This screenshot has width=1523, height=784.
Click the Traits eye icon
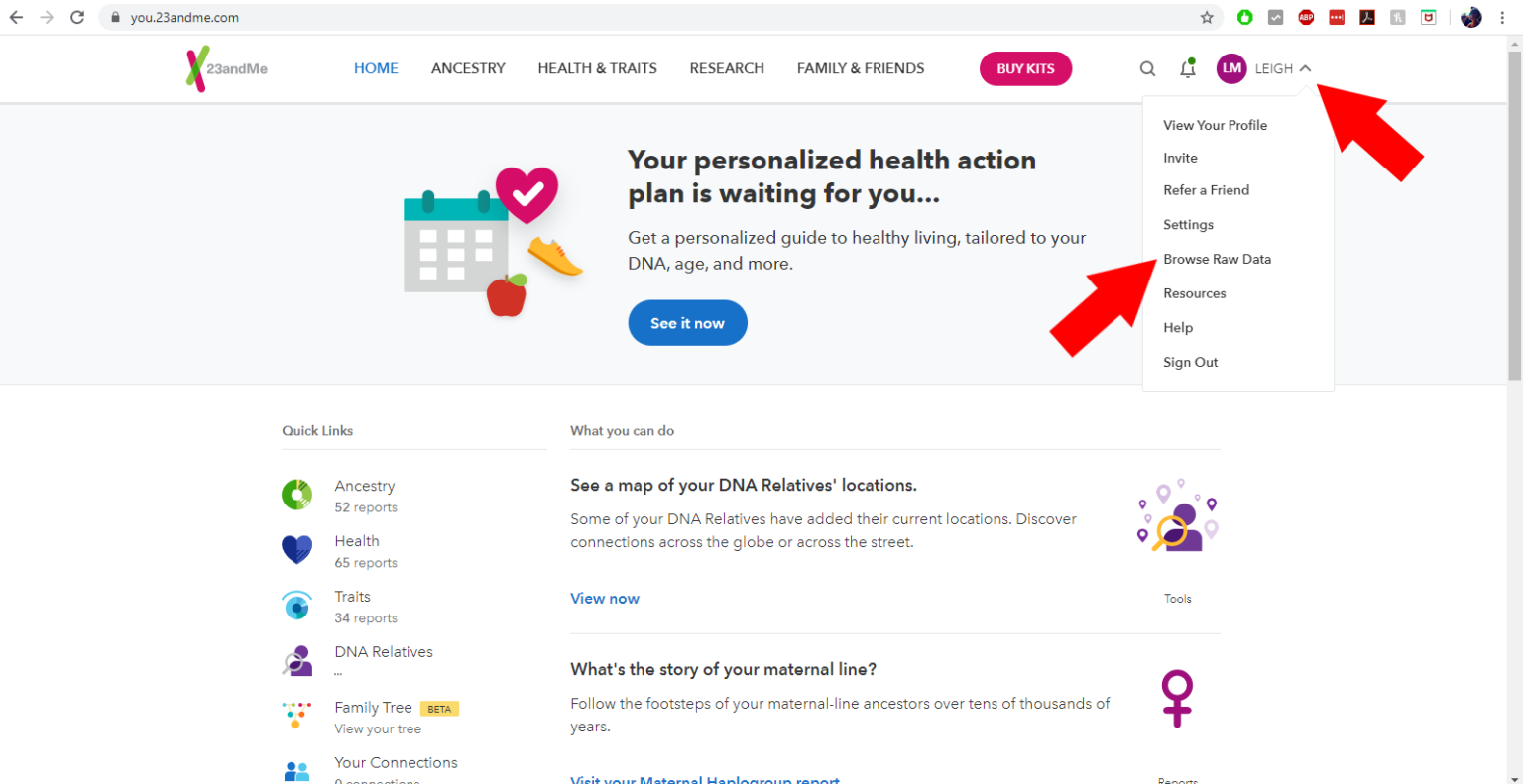coord(297,605)
